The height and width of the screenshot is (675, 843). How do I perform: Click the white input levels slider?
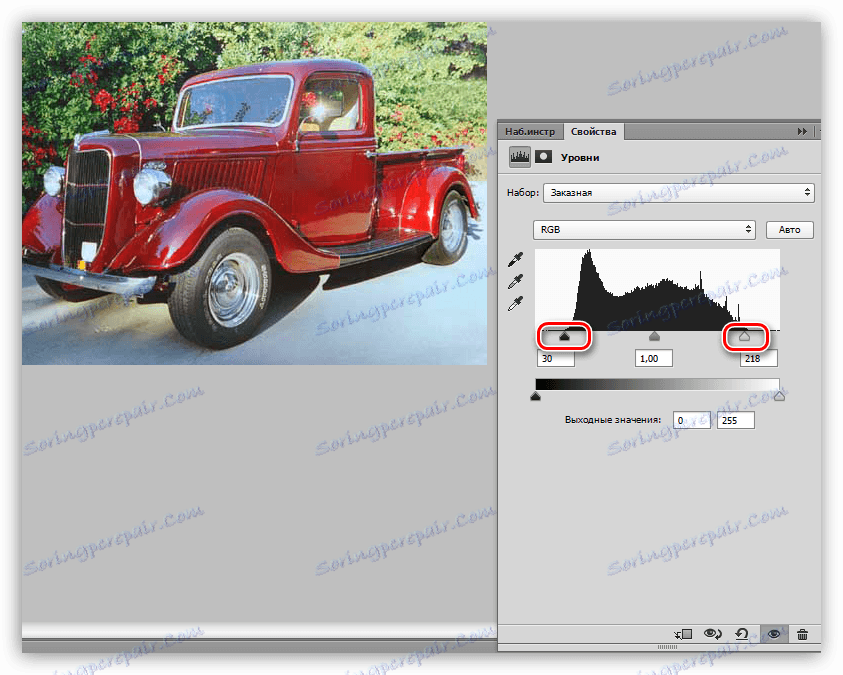click(745, 336)
